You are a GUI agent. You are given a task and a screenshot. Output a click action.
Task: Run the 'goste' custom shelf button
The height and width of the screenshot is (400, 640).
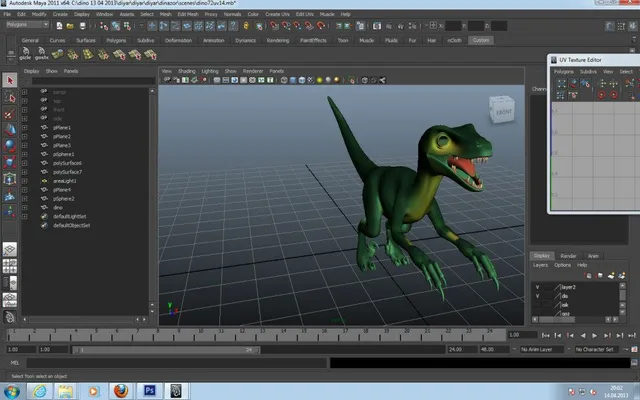click(41, 53)
